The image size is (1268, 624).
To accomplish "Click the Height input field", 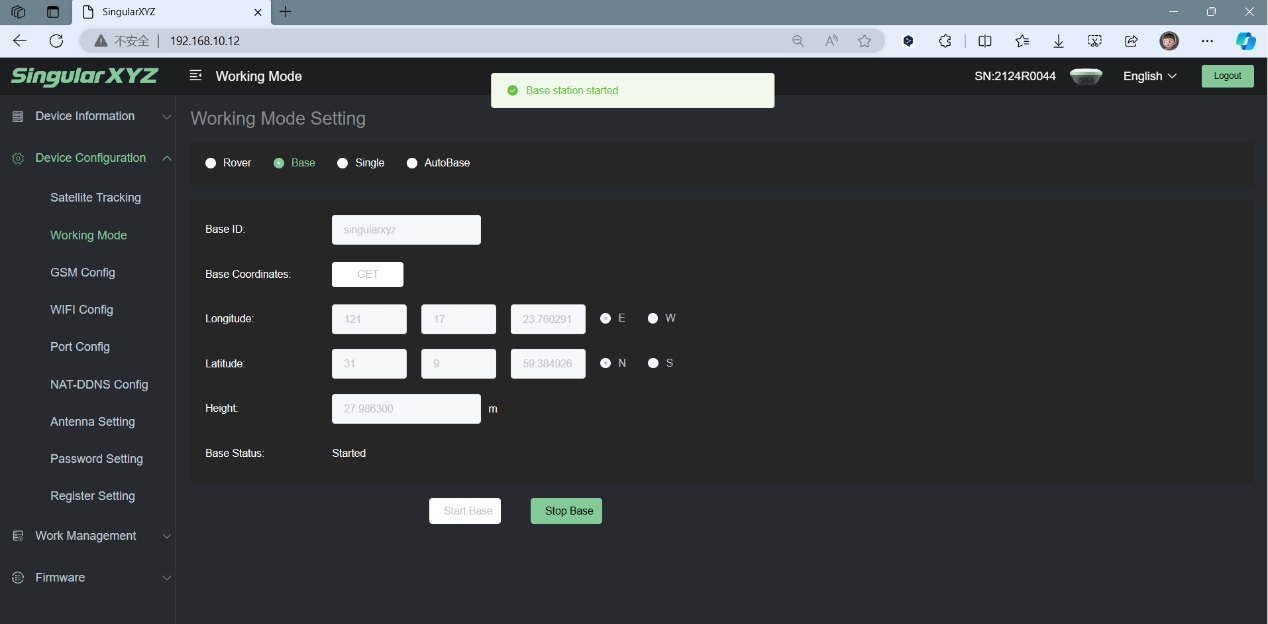I will (406, 409).
